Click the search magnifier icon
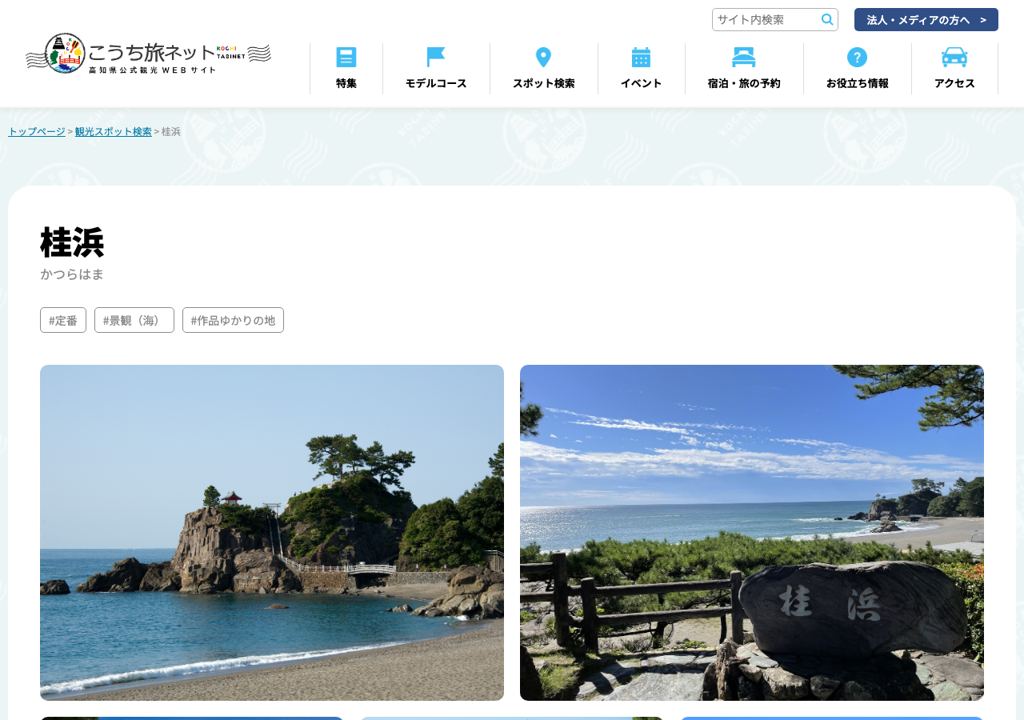Image resolution: width=1024 pixels, height=720 pixels. 827,20
